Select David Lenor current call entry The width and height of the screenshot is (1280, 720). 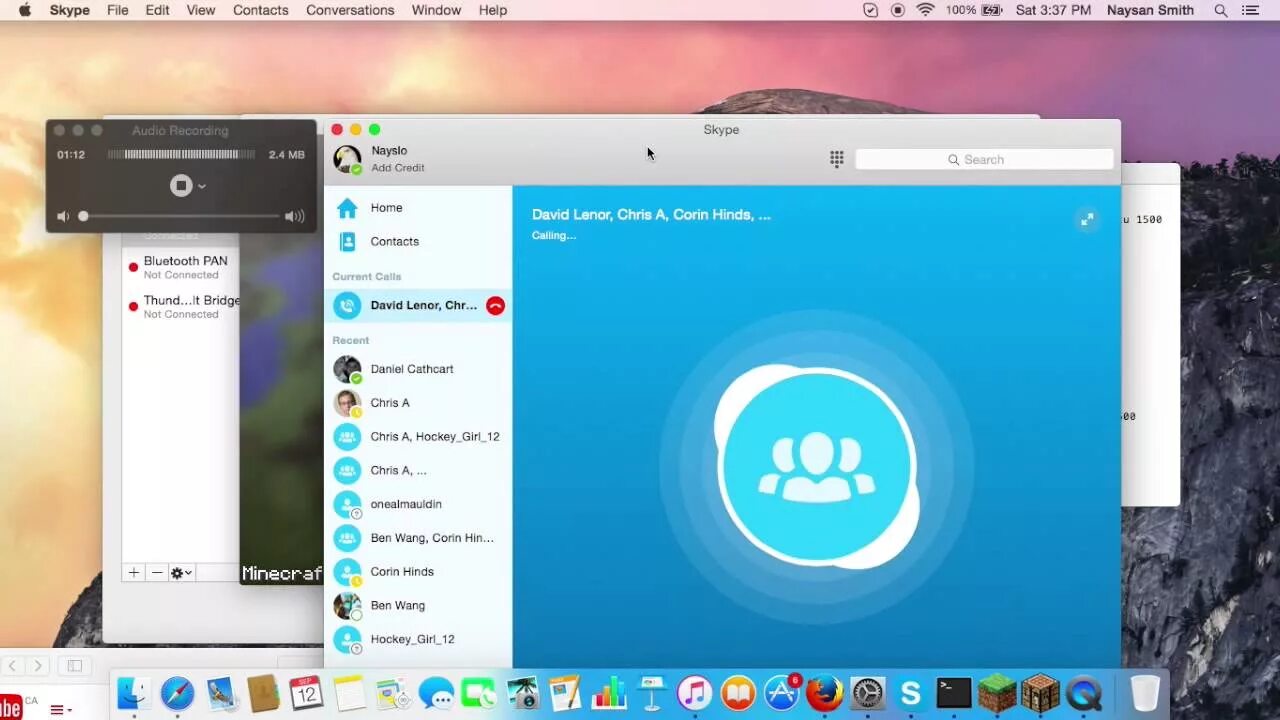pyautogui.click(x=418, y=306)
